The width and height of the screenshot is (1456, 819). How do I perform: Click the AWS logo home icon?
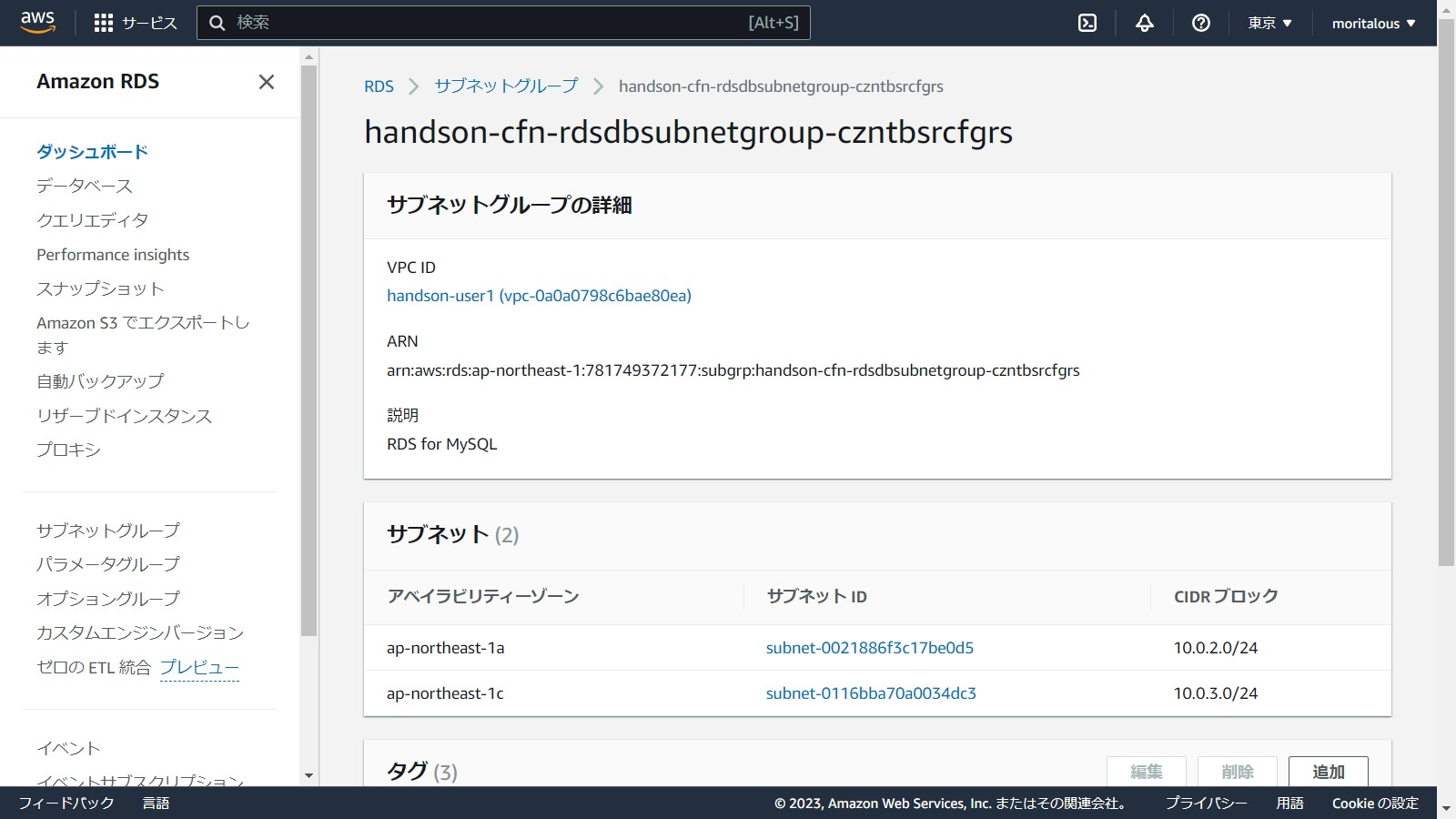pyautogui.click(x=37, y=22)
